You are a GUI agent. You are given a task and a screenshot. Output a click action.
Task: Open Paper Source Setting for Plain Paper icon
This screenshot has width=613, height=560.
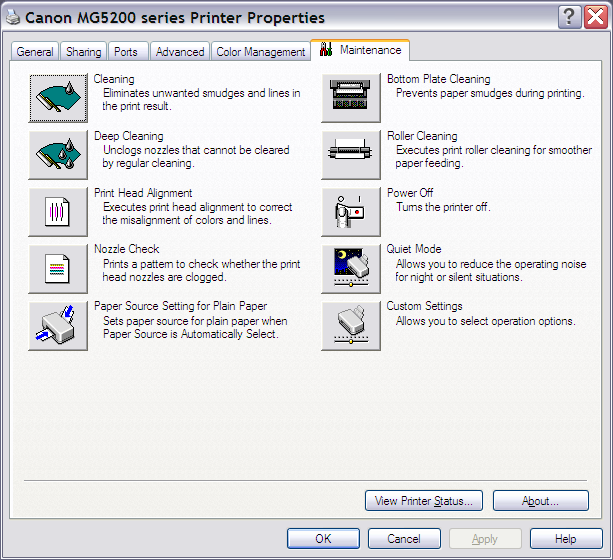click(x=58, y=326)
